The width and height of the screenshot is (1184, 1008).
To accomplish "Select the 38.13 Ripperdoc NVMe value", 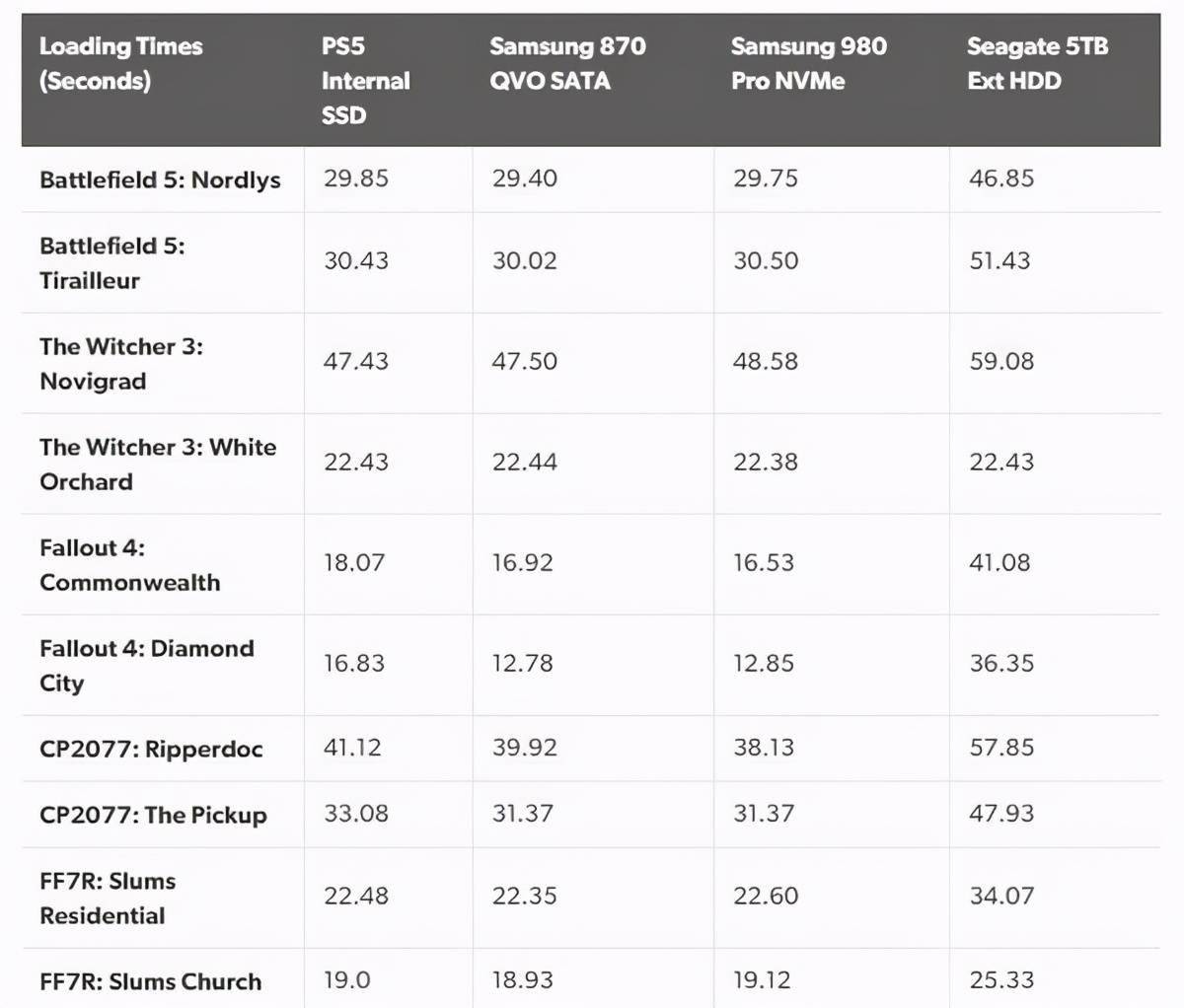I will click(763, 748).
